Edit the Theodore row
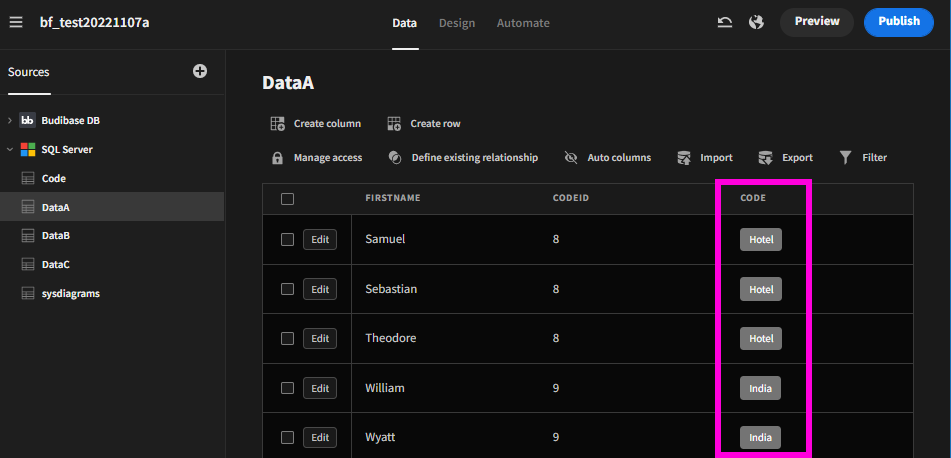Screen dimensions: 951x458 [x=320, y=338]
